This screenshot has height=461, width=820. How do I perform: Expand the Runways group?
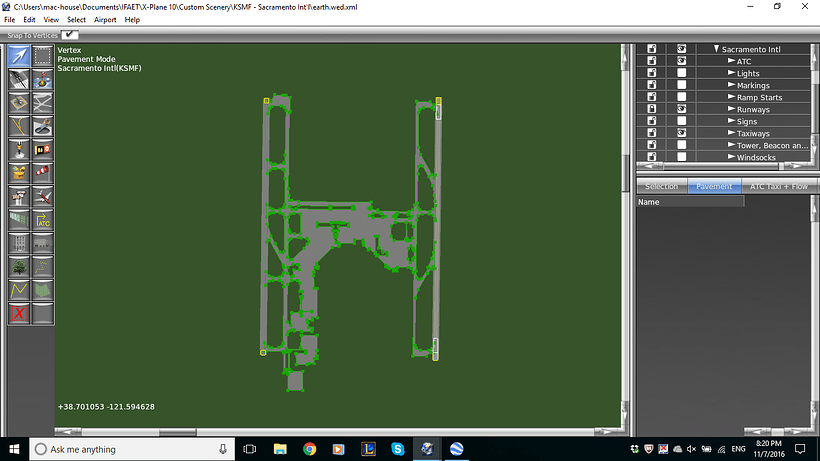tap(732, 109)
